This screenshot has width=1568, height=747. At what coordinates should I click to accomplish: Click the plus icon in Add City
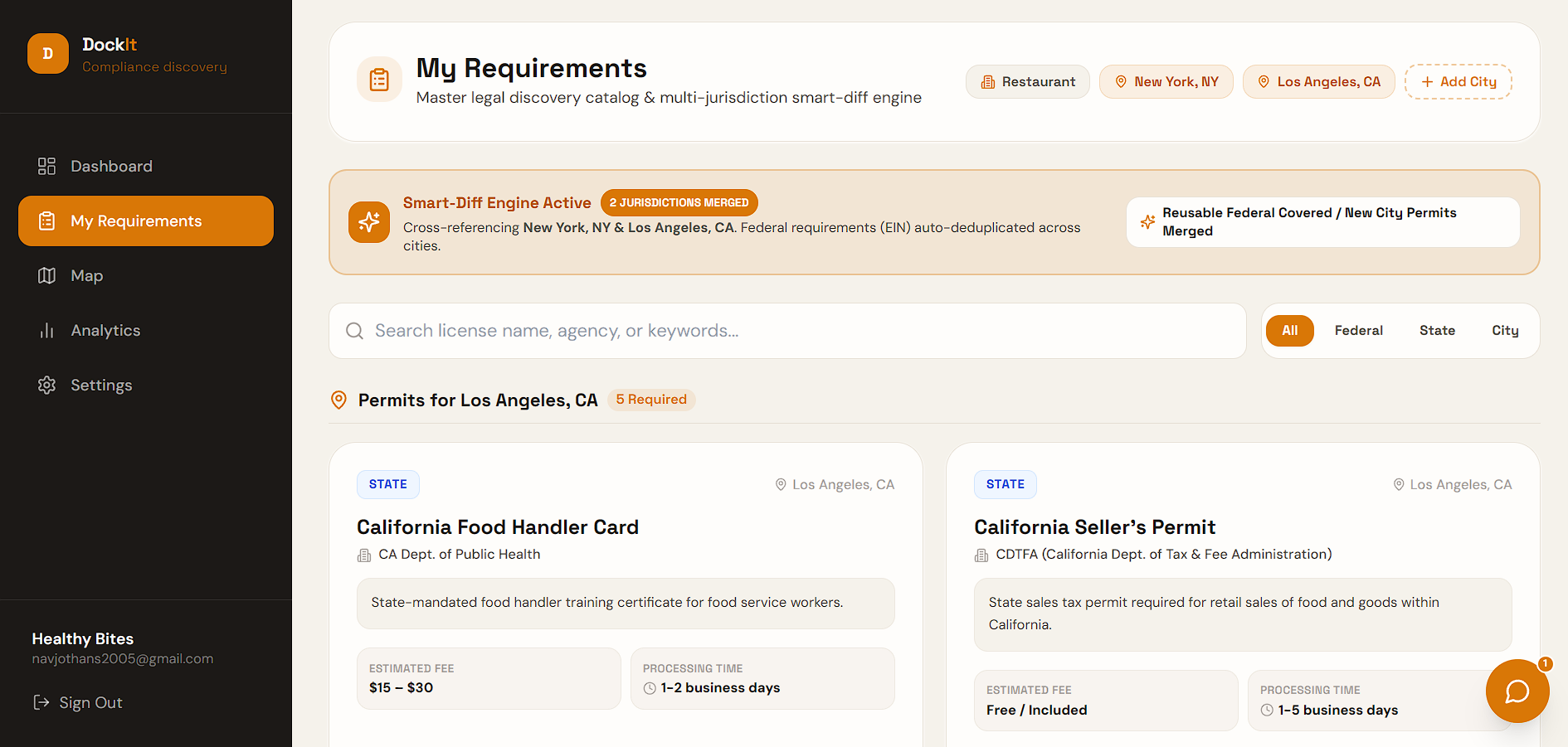[1427, 82]
